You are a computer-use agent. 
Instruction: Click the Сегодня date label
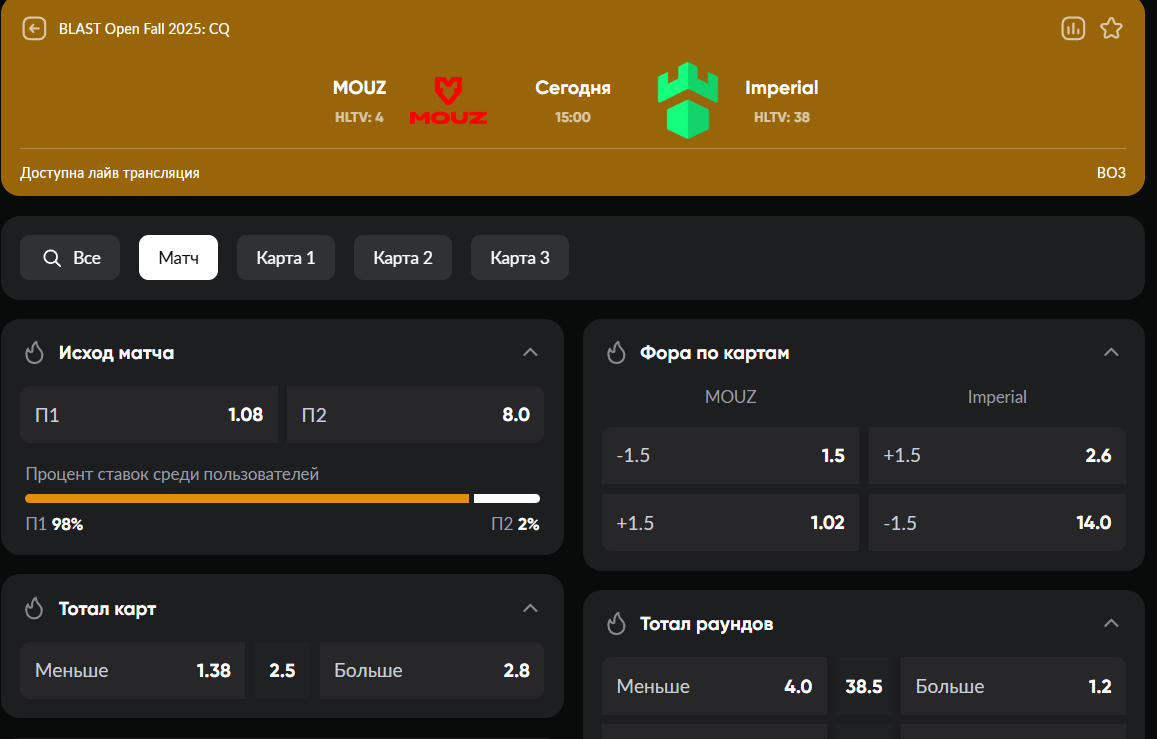click(x=573, y=88)
